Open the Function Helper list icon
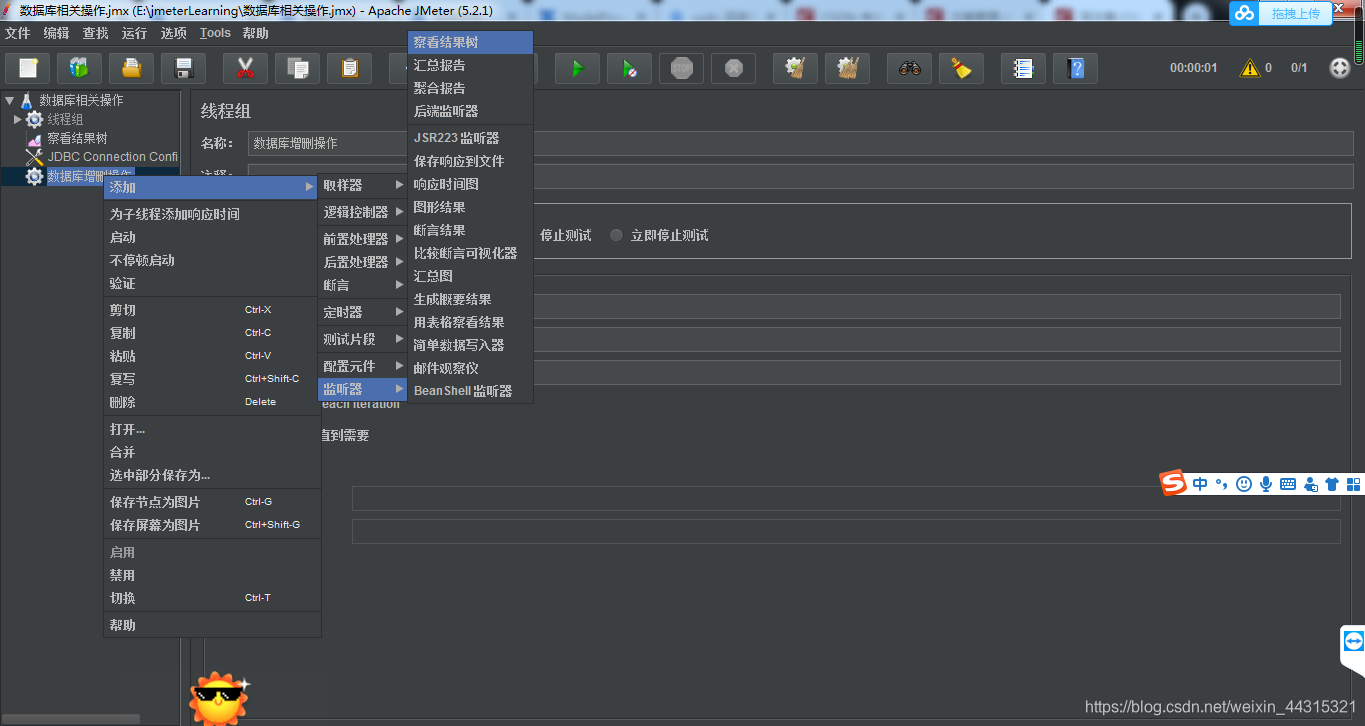 coord(1023,68)
